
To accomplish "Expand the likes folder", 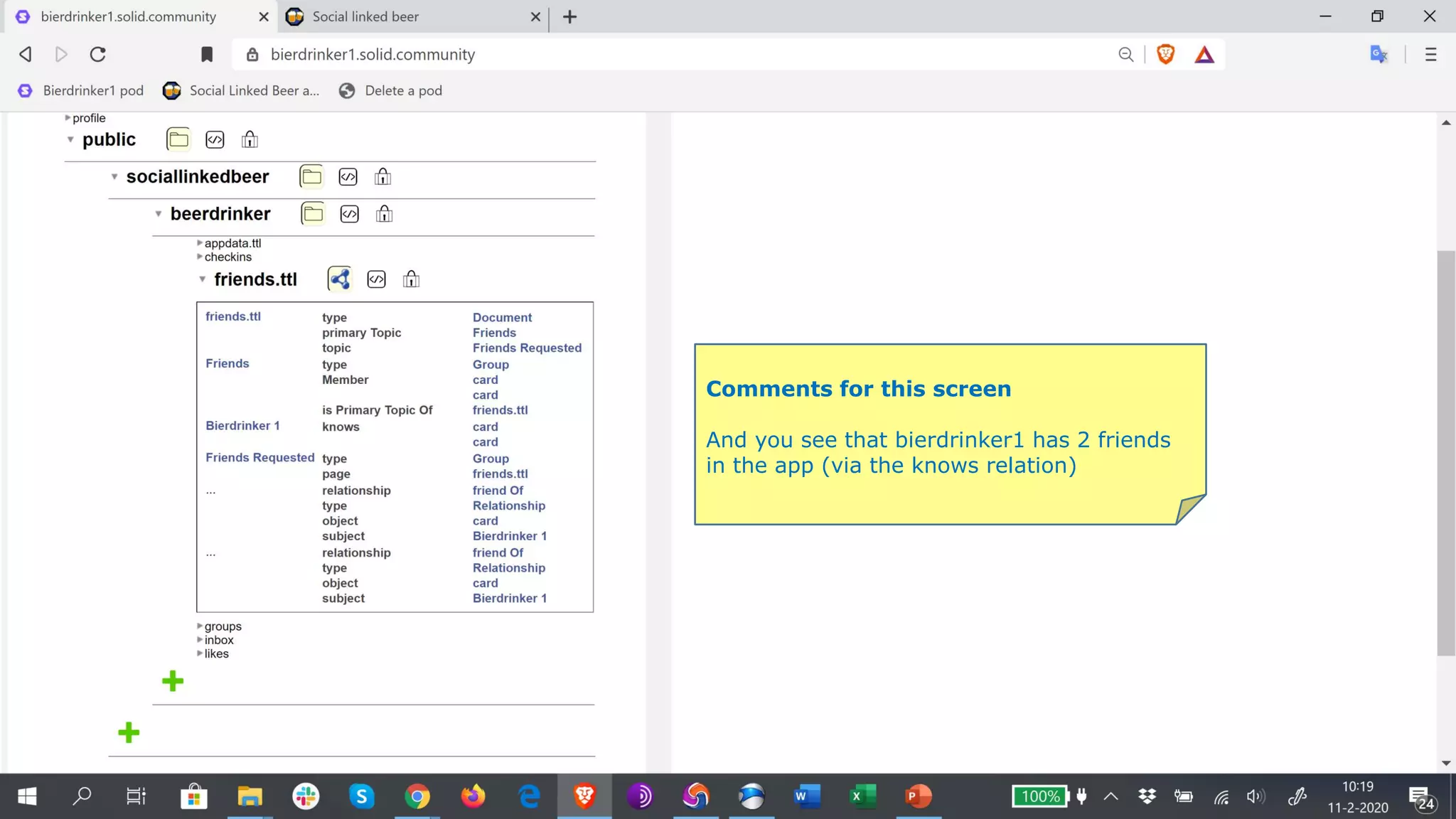I will point(200,653).
